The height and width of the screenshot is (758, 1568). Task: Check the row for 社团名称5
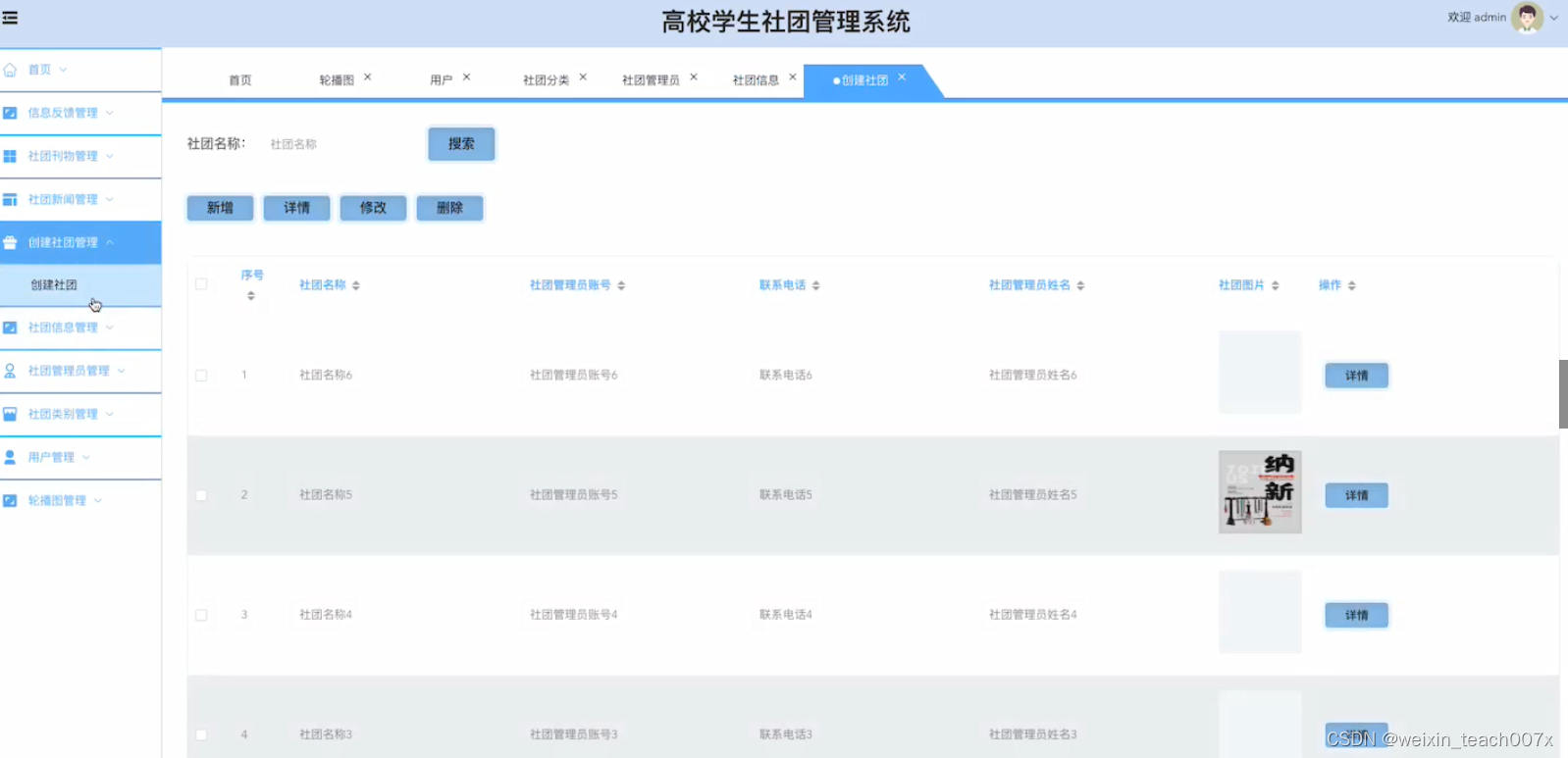201,495
